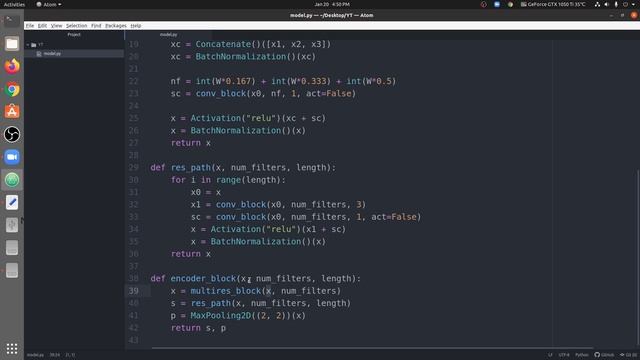
Task: Open the Help menu
Action: click(x=136, y=25)
